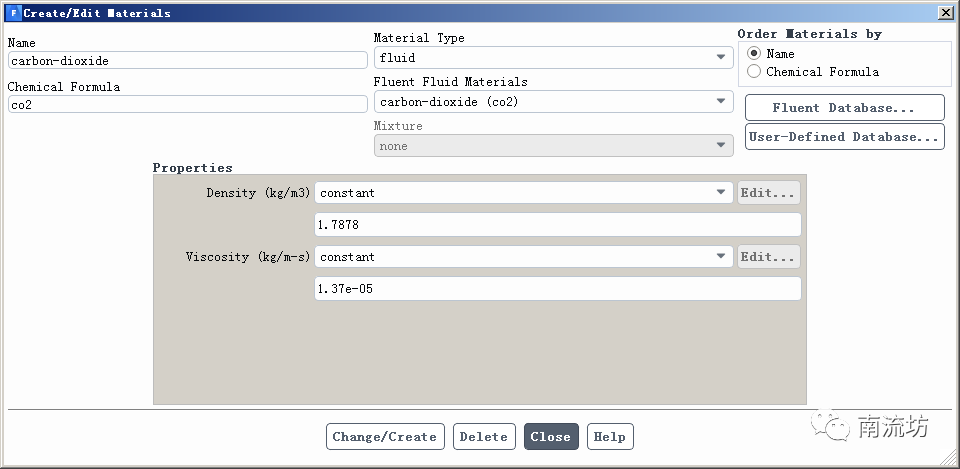Viewport: 960px width, 469px height.
Task: Click the disabled Mixture dropdown
Action: coord(553,146)
